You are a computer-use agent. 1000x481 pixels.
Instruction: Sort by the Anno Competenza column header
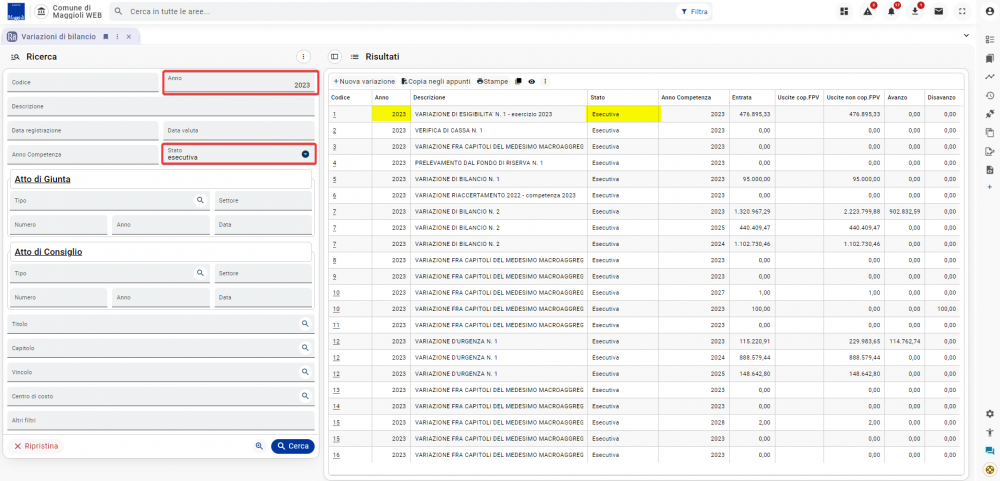(x=686, y=98)
